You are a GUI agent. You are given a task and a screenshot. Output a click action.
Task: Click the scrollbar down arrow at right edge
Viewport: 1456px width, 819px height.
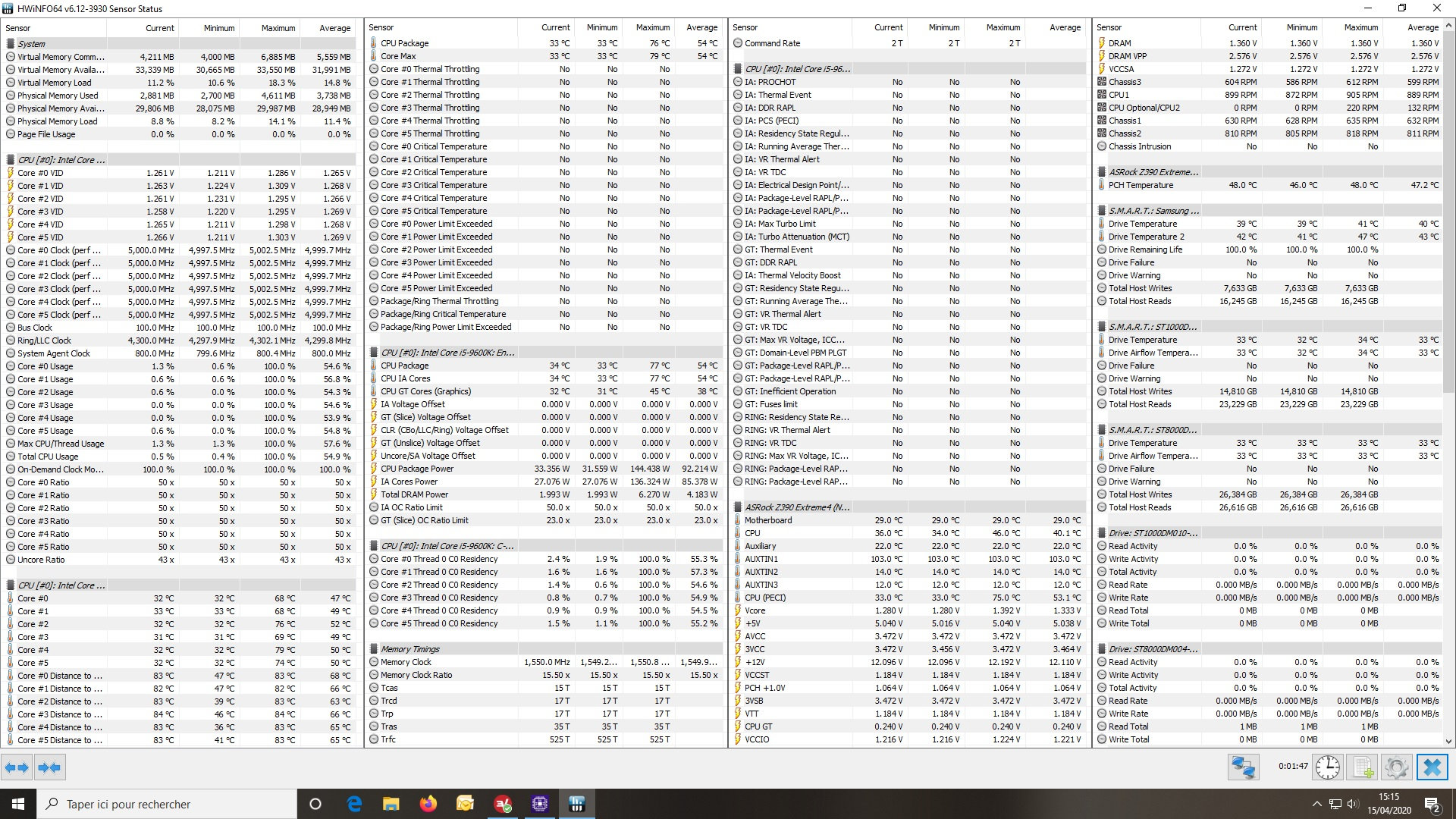(1449, 741)
